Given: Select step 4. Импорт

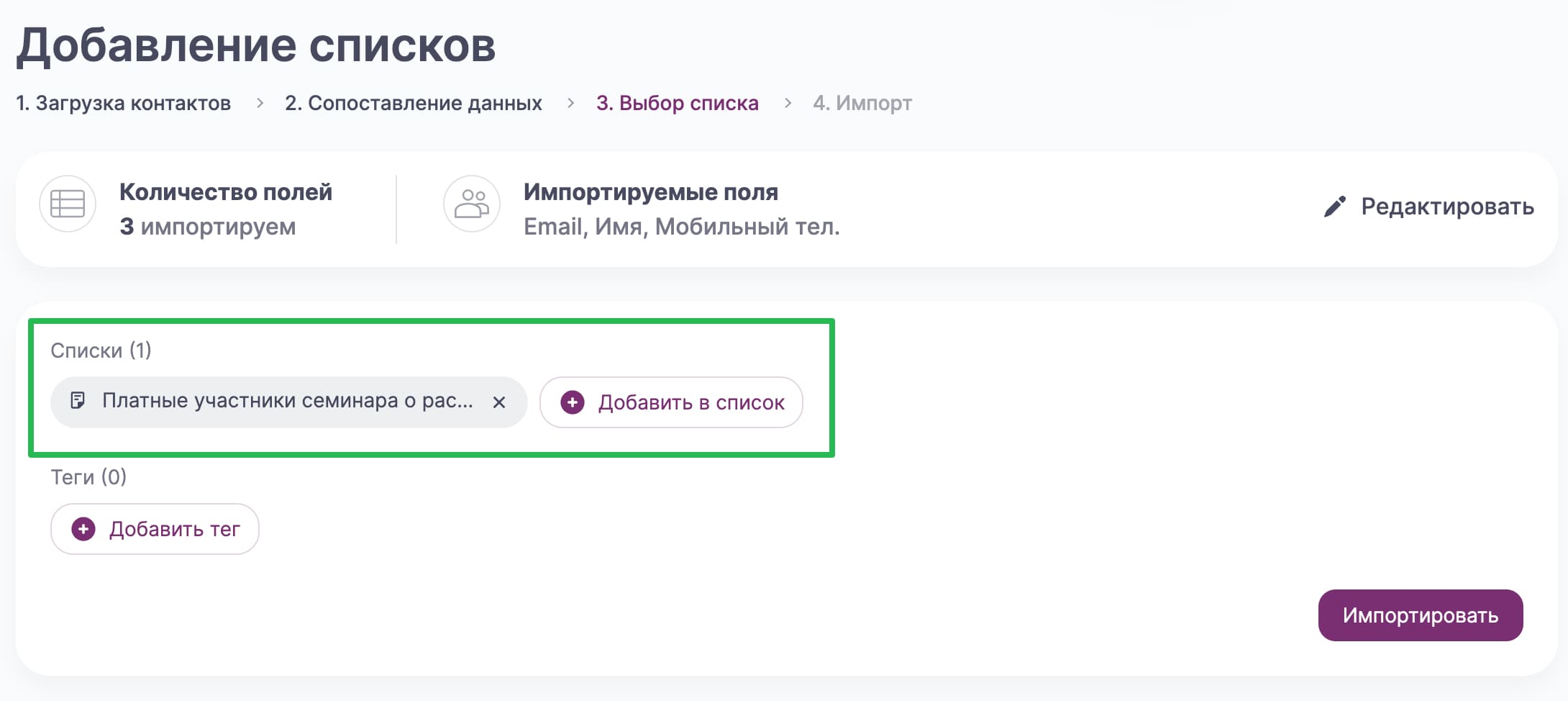Looking at the screenshot, I should 862,103.
